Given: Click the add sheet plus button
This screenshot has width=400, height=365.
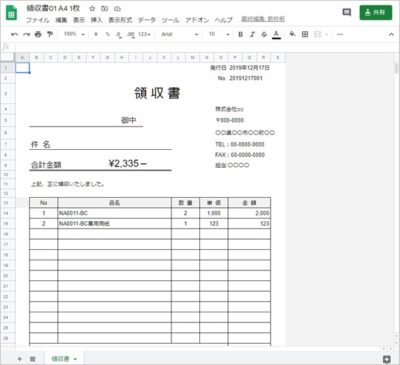Looking at the screenshot, I should tap(20, 359).
